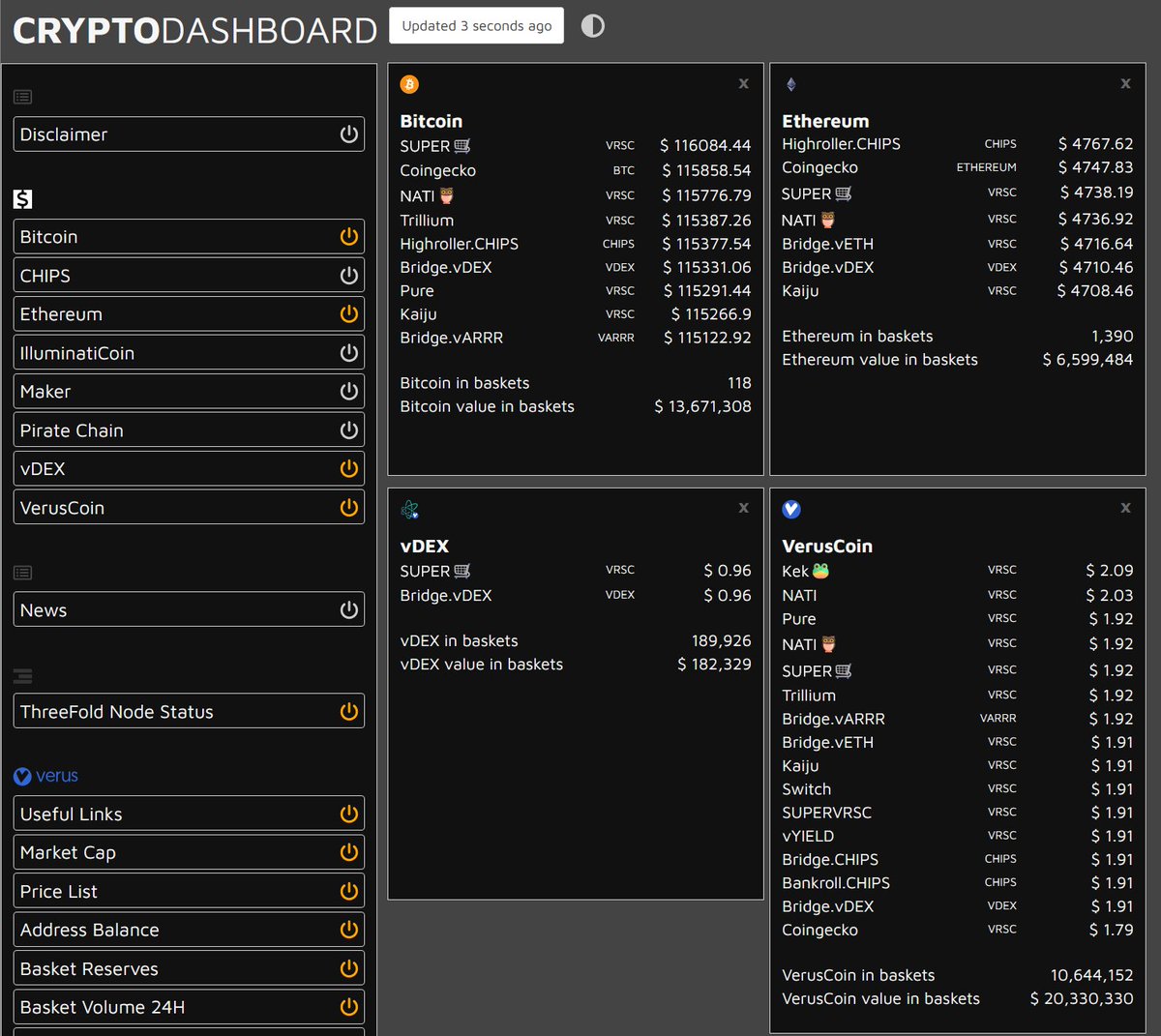The image size is (1161, 1036).
Task: Click the verus logo in sidebar
Action: [x=45, y=776]
